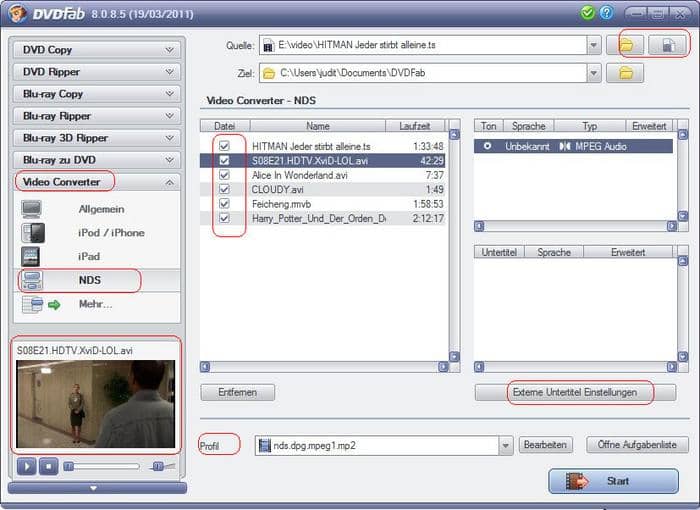Click the Untertitel column header
700x510 pixels.
click(499, 252)
